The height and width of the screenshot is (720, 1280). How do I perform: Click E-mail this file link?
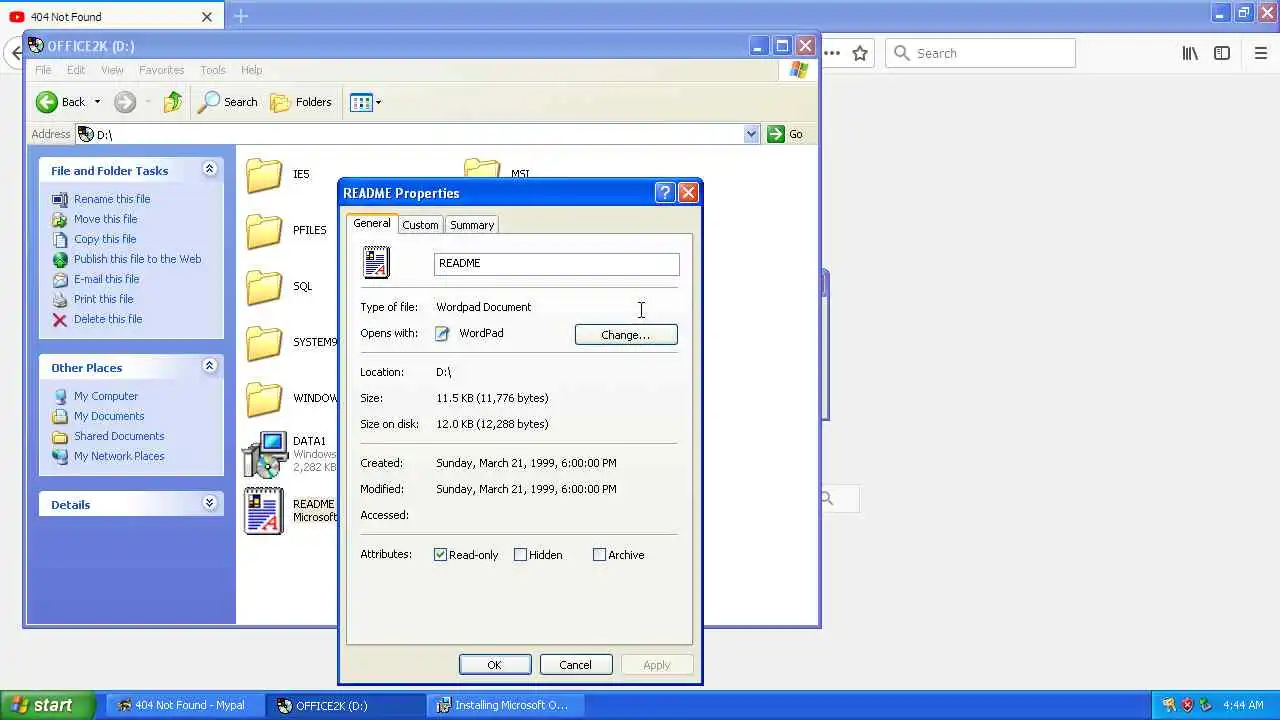point(106,279)
